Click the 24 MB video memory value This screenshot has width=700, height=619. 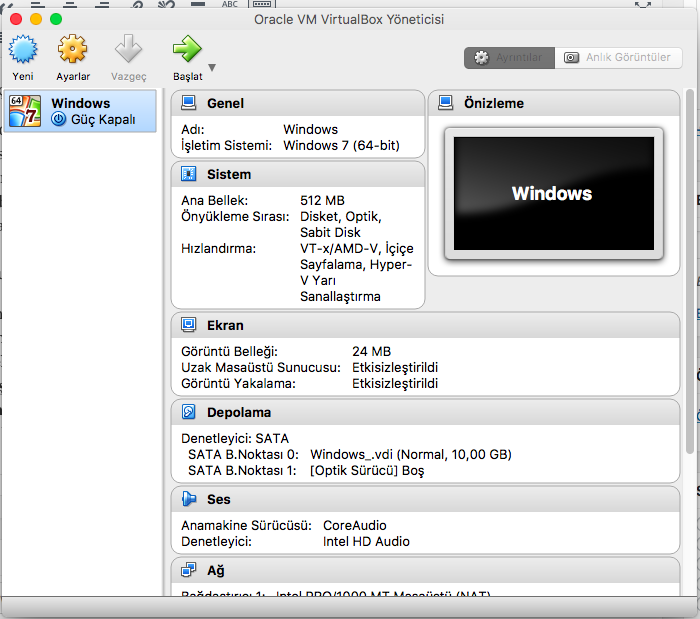371,352
